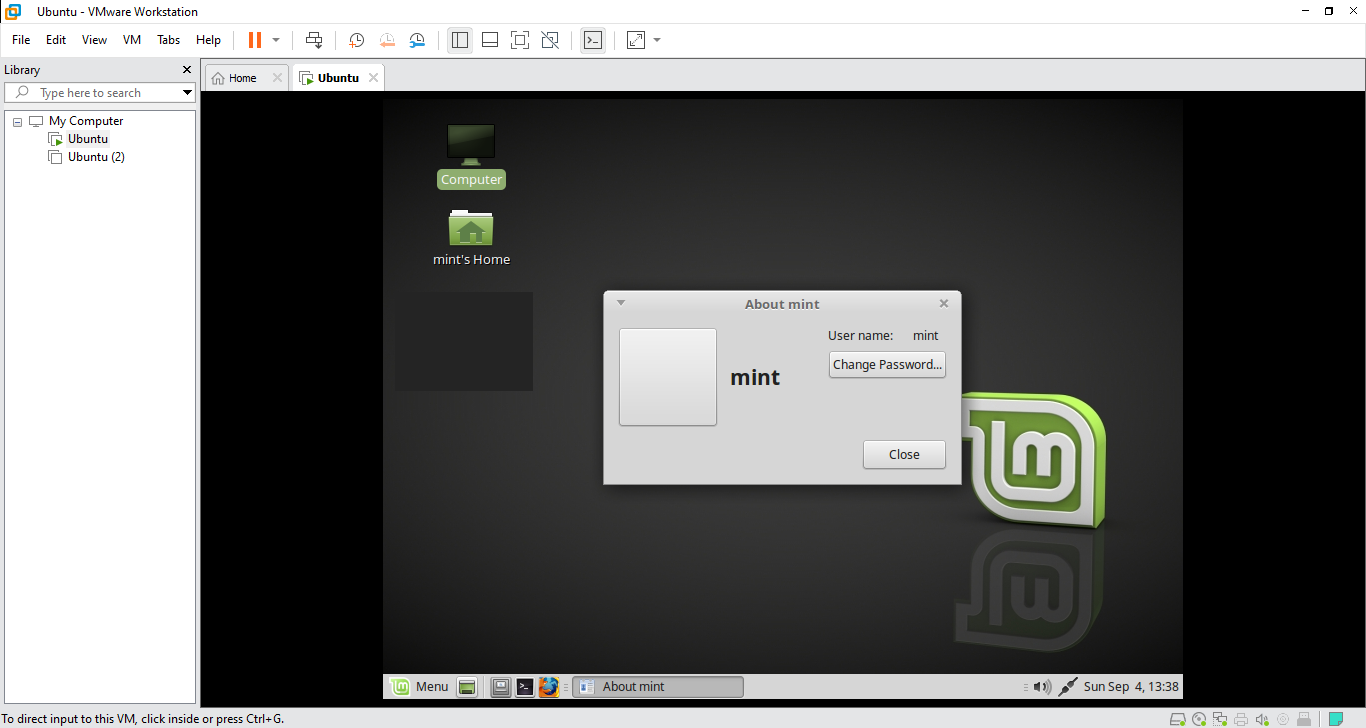Click the sound card status icon
Screen dimensions: 1366x728
[x=1262, y=719]
